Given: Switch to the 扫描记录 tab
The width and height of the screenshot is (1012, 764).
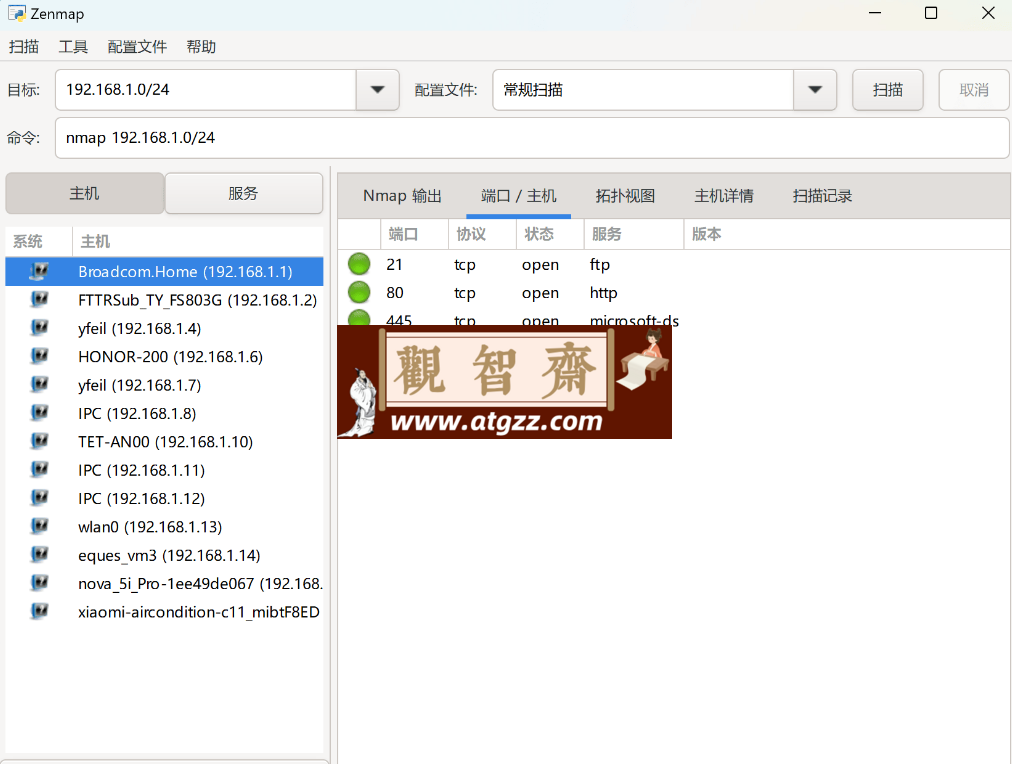Looking at the screenshot, I should pos(822,196).
